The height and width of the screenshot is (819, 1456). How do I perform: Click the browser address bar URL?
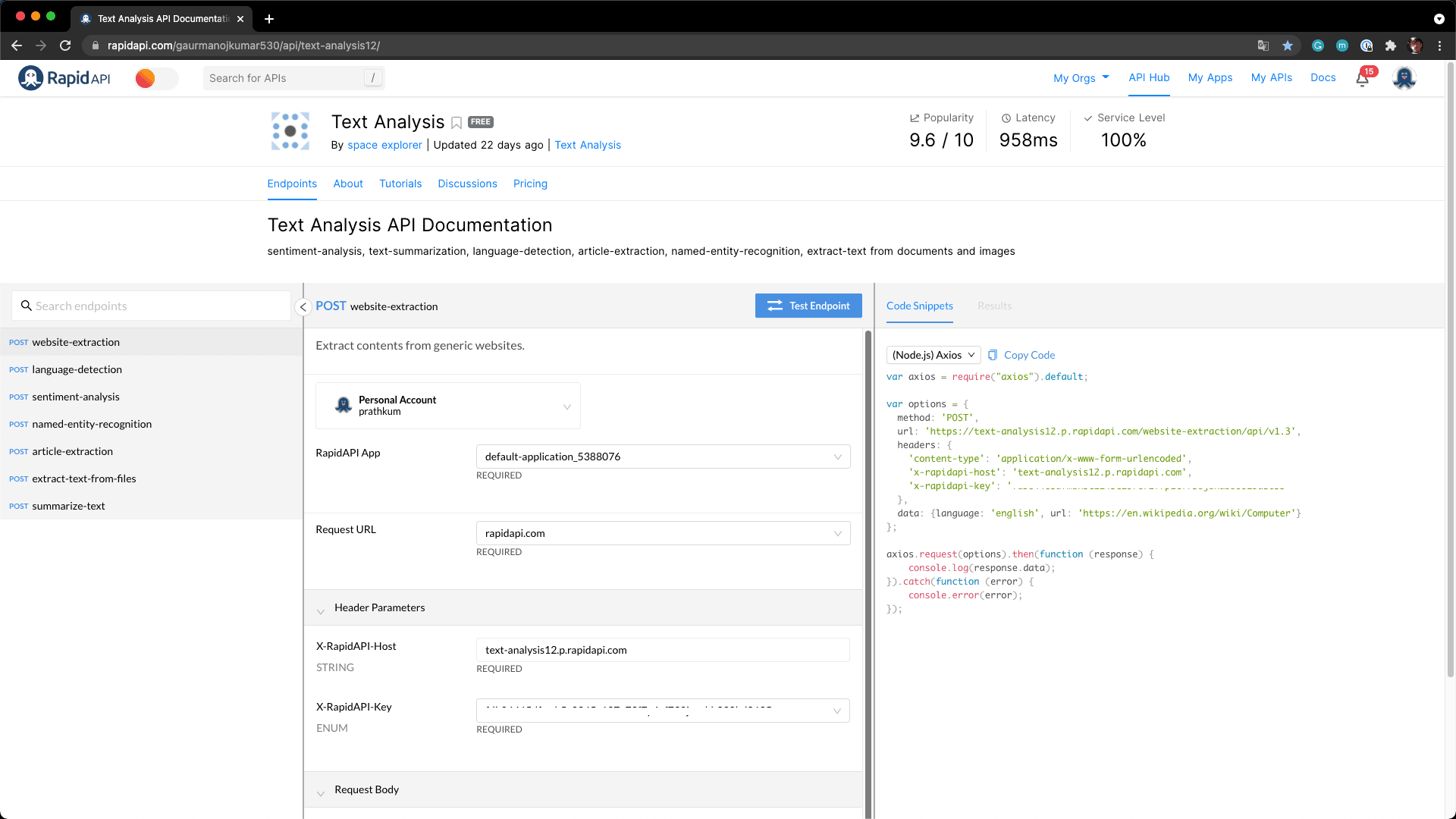[x=243, y=45]
